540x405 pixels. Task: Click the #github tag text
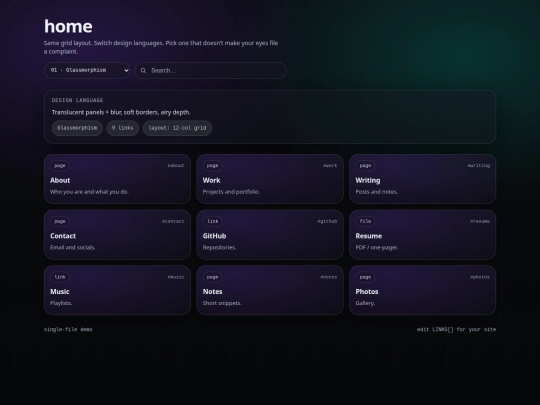[327, 221]
